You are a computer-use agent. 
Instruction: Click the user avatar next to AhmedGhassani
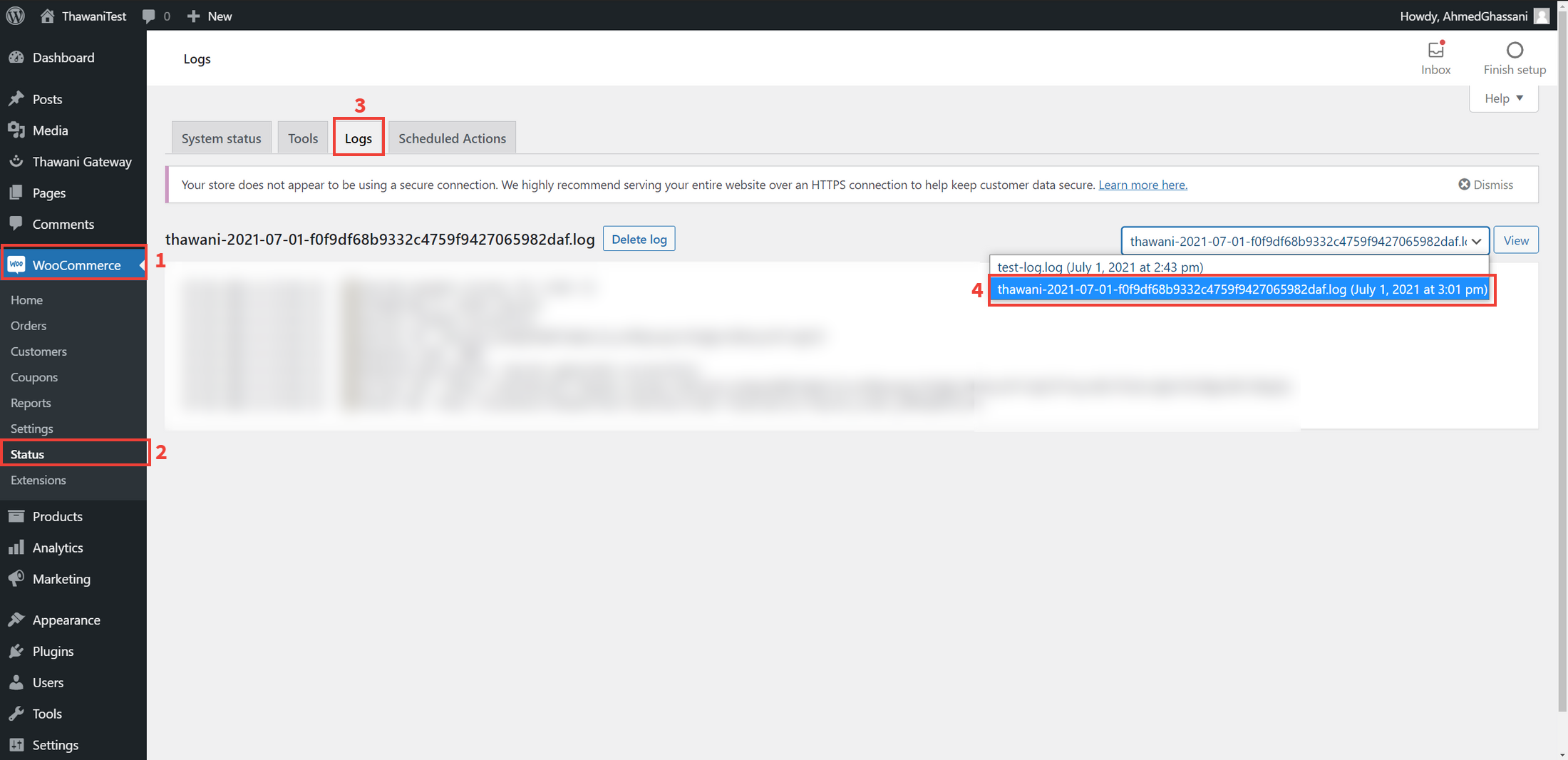click(x=1542, y=16)
